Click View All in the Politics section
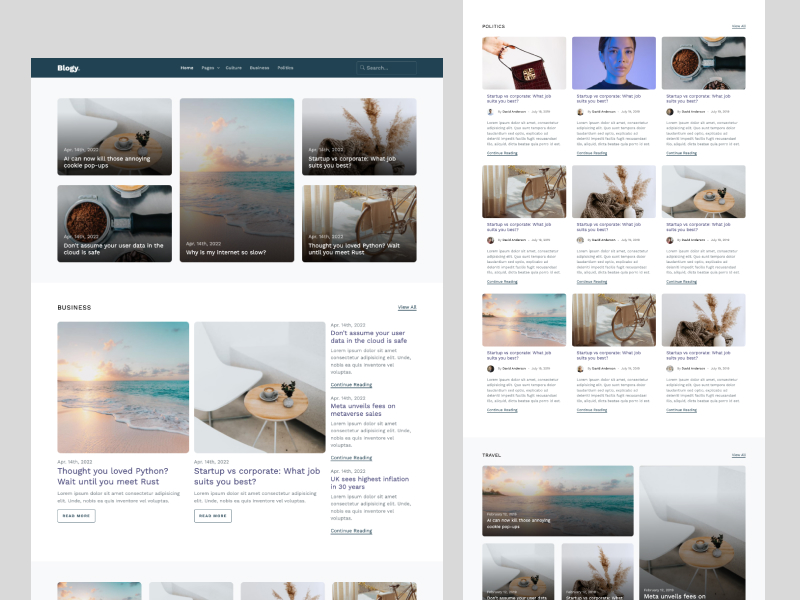The height and width of the screenshot is (600, 800). pyautogui.click(x=738, y=26)
